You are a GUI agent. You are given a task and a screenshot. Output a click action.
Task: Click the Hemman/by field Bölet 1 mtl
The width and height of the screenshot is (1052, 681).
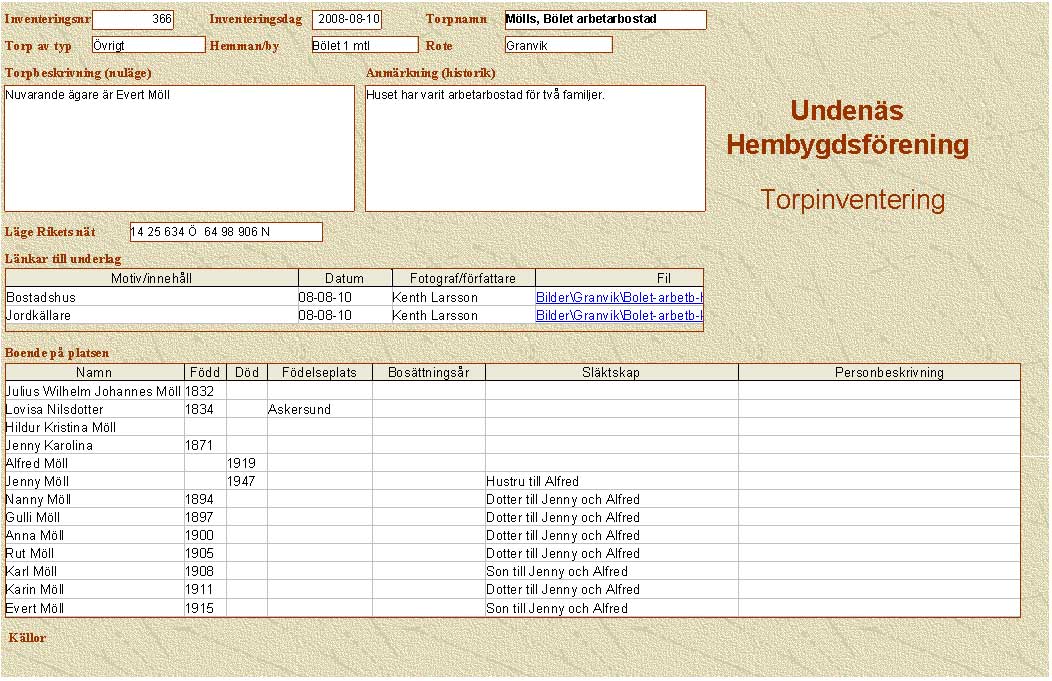364,45
